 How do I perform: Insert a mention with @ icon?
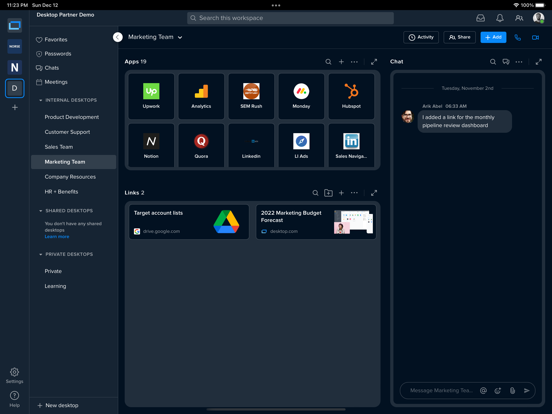[x=483, y=390]
